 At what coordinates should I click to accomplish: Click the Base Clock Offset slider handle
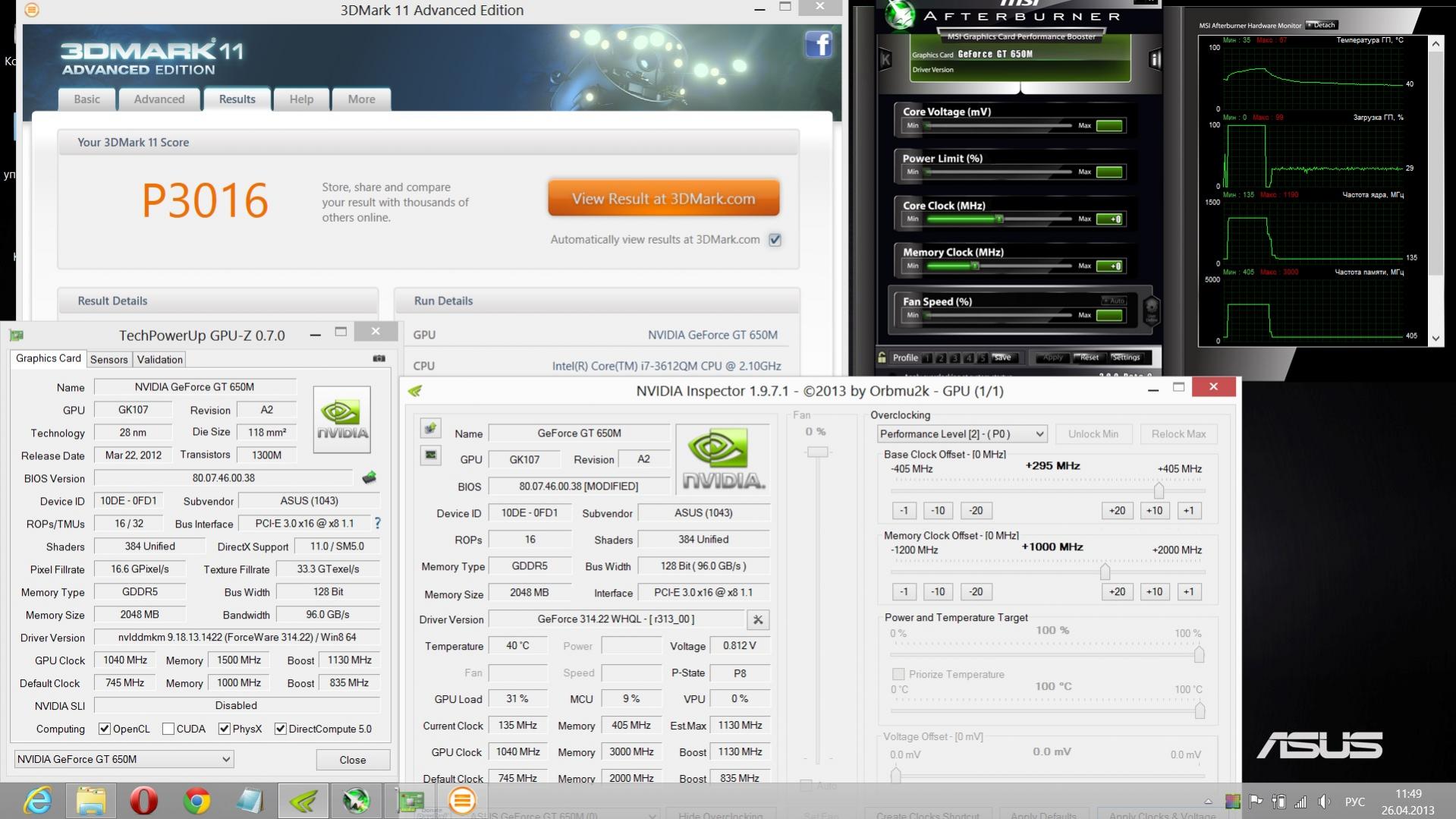point(1159,490)
